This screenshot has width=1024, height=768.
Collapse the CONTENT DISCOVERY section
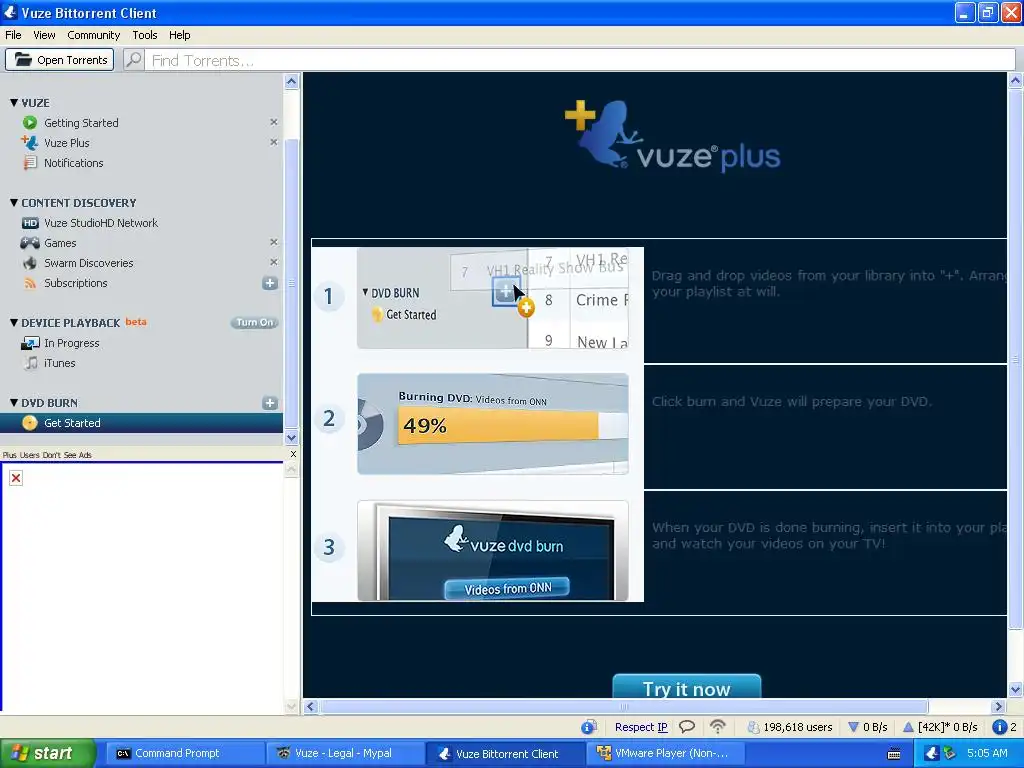14,202
